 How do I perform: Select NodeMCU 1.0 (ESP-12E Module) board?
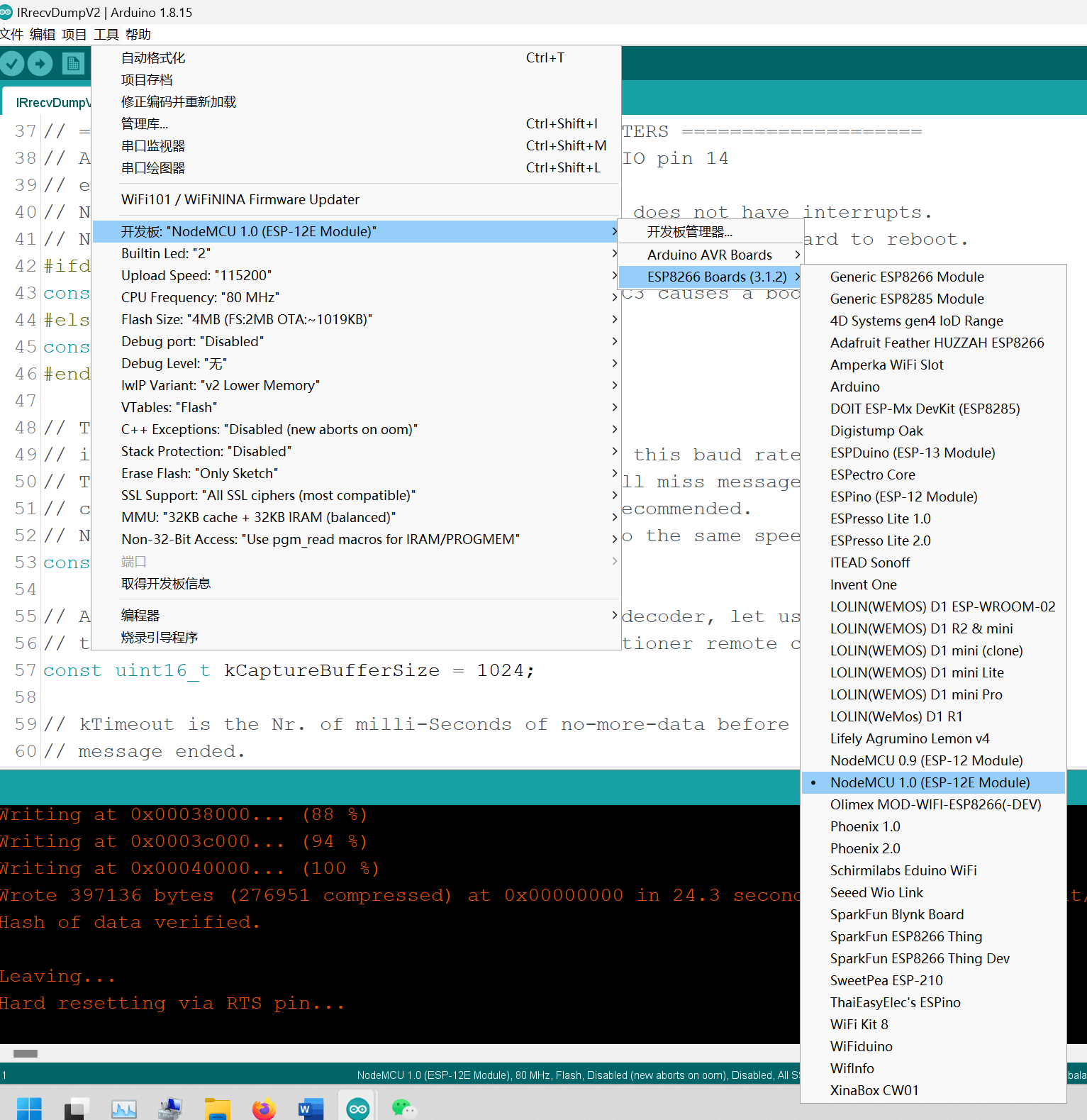point(933,782)
